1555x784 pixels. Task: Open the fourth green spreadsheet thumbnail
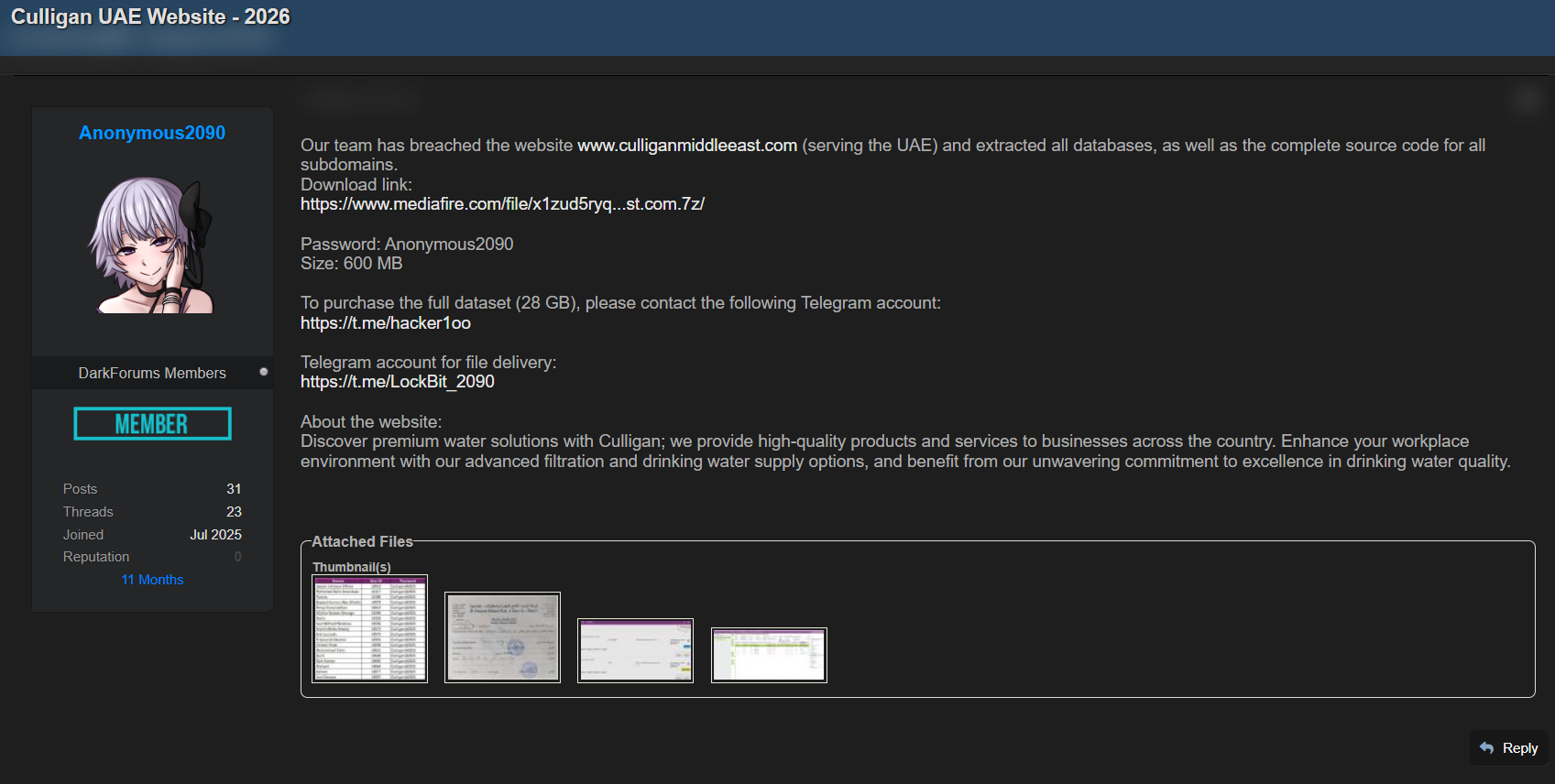[x=769, y=655]
